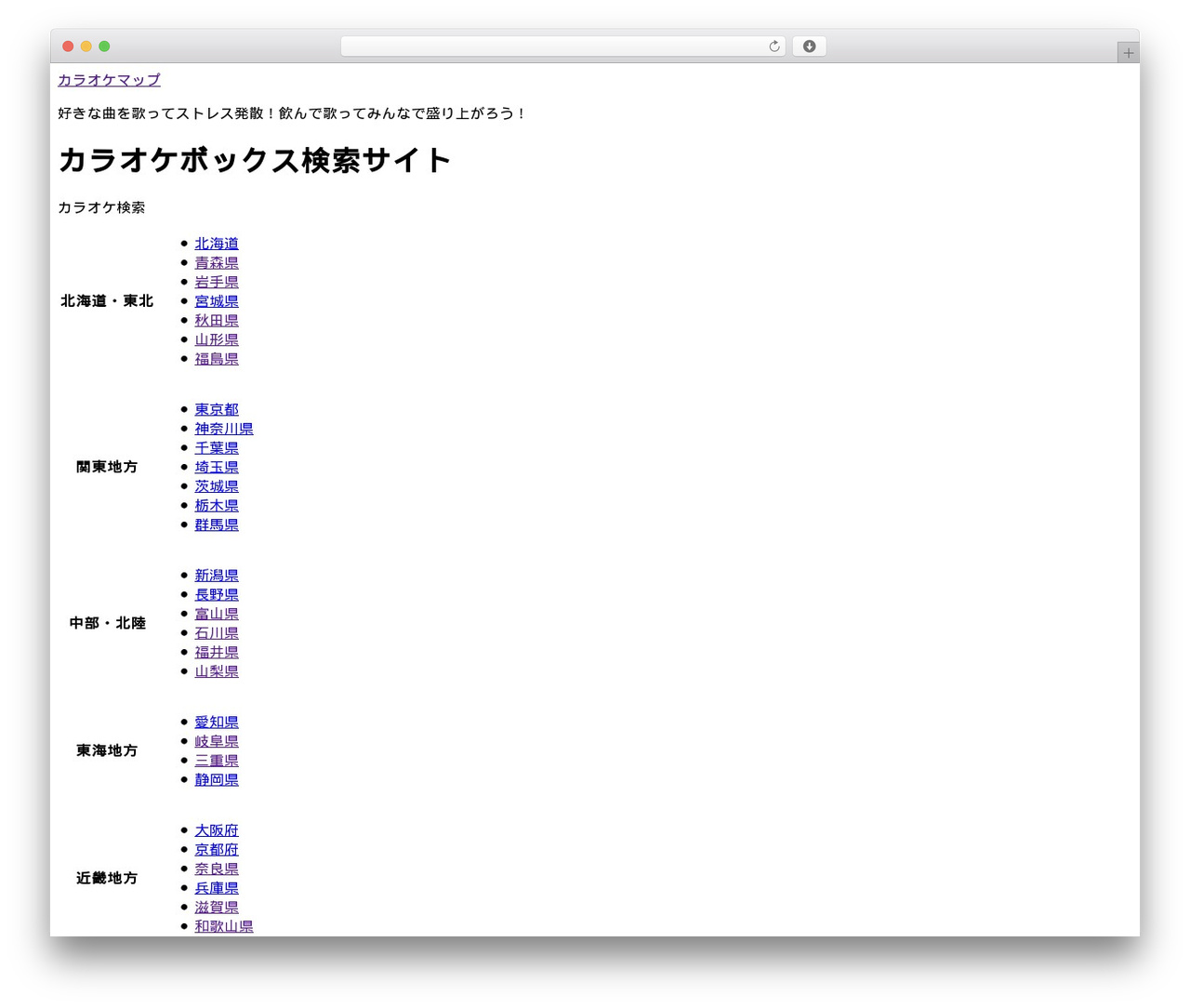Click the 中部・北陸 region heading

(107, 623)
